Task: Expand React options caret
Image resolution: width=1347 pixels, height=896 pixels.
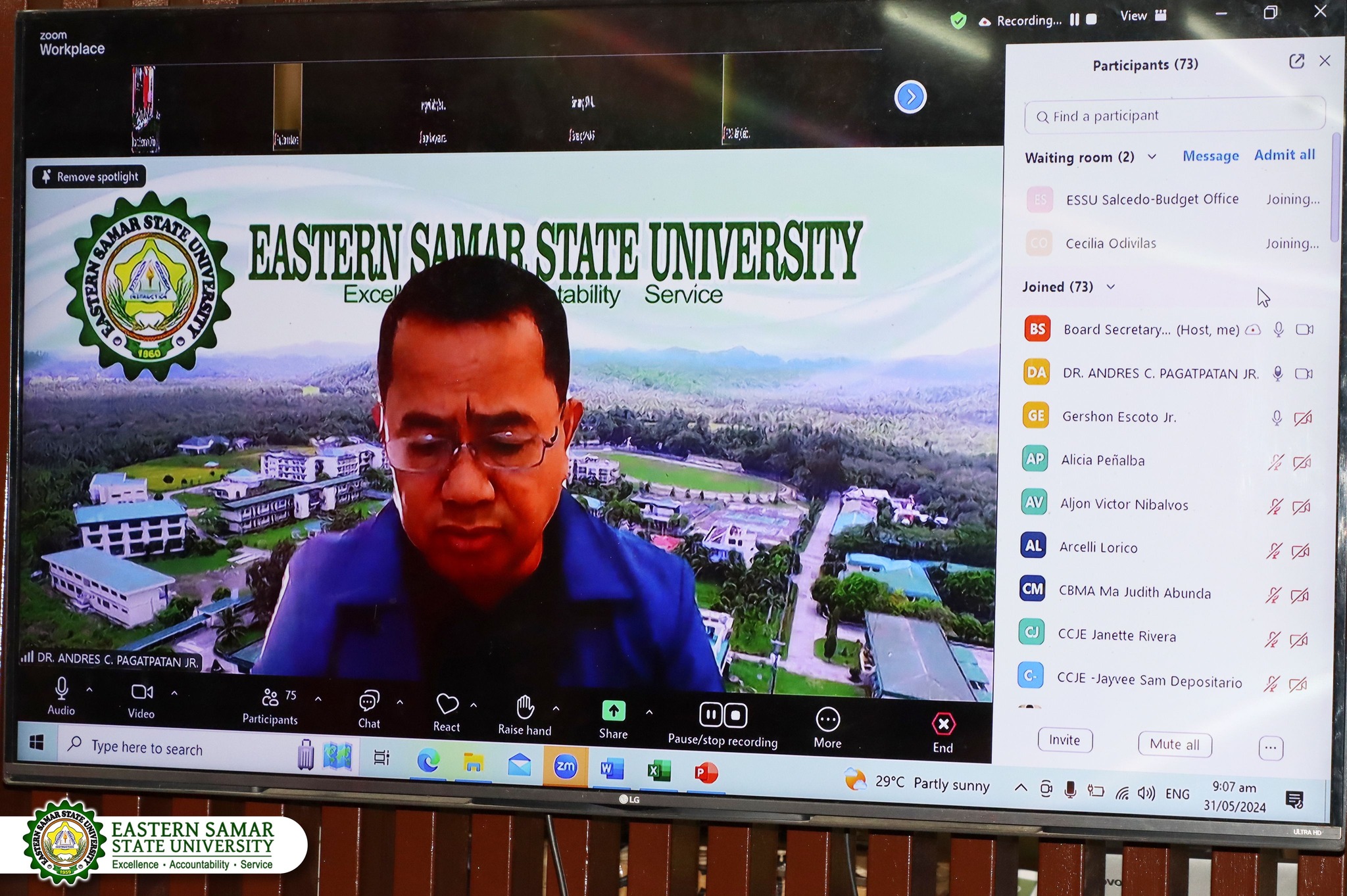Action: (474, 705)
